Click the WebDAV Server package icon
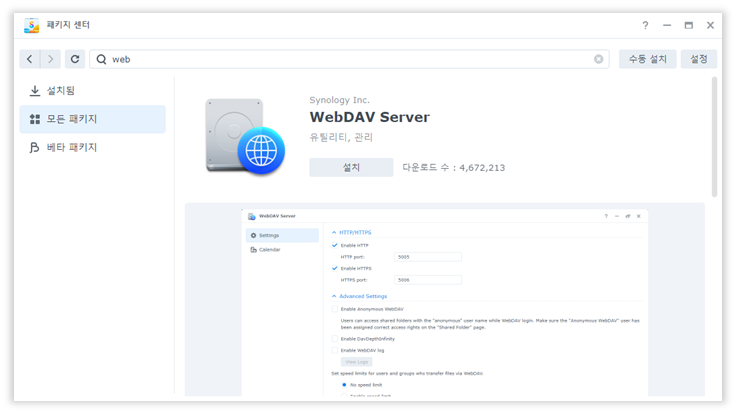Viewport: 736px width, 414px height. (x=245, y=136)
